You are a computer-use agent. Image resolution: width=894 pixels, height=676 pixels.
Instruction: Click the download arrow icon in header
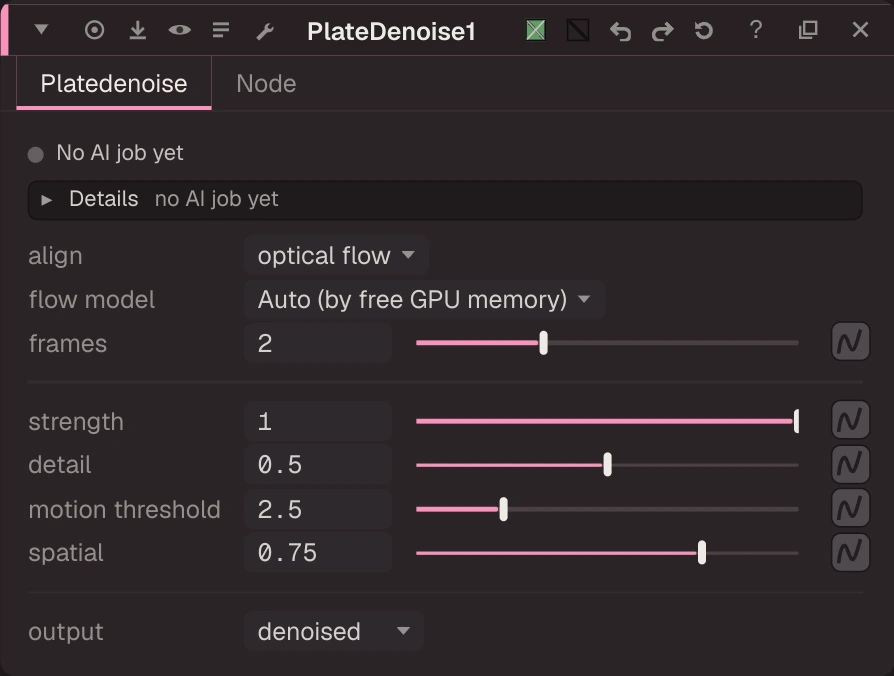click(137, 30)
